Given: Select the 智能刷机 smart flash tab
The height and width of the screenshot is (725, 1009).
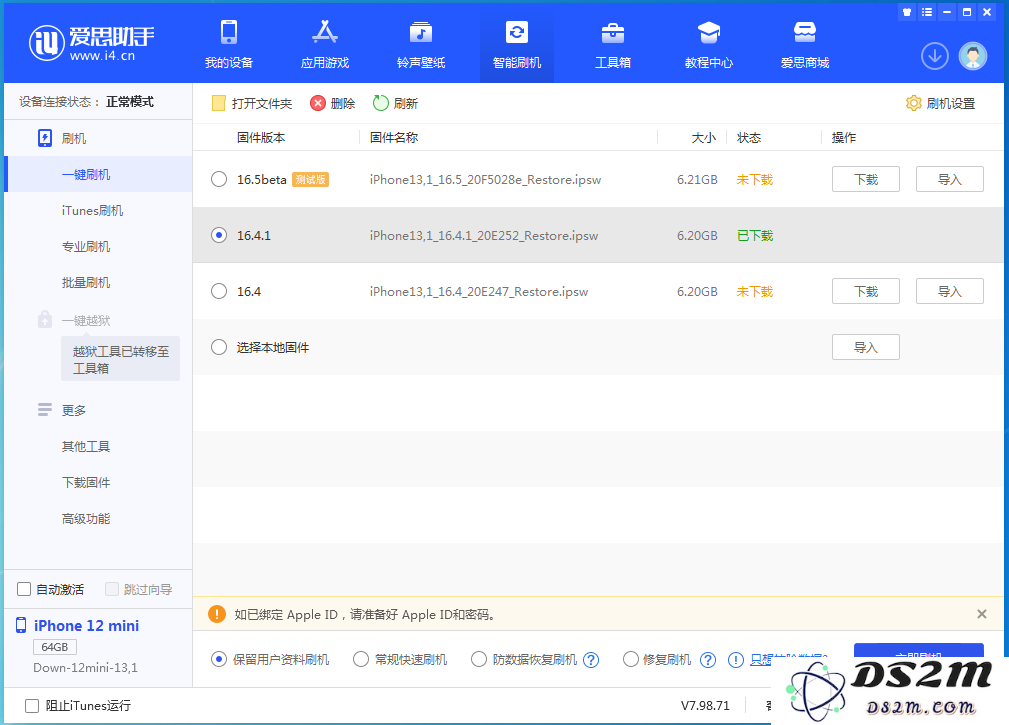Looking at the screenshot, I should (517, 44).
